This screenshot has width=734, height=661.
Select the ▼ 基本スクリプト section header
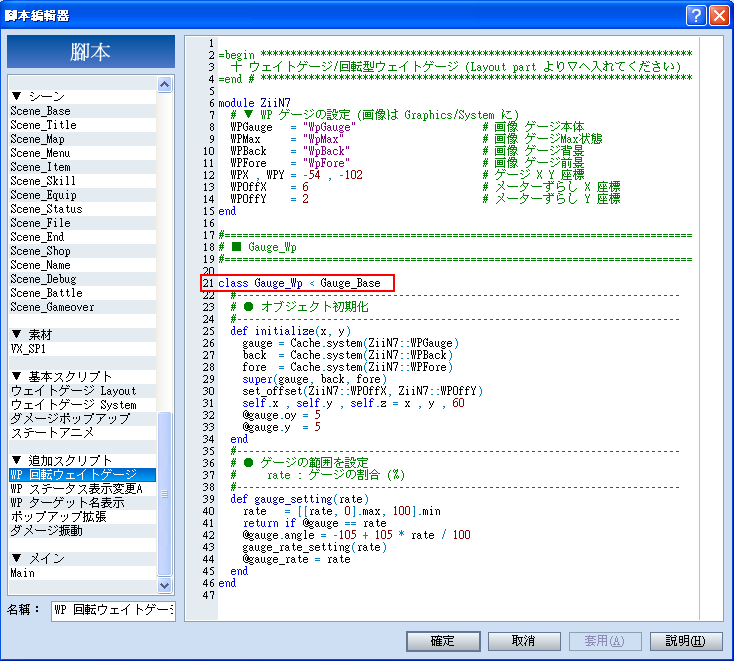tap(82, 377)
